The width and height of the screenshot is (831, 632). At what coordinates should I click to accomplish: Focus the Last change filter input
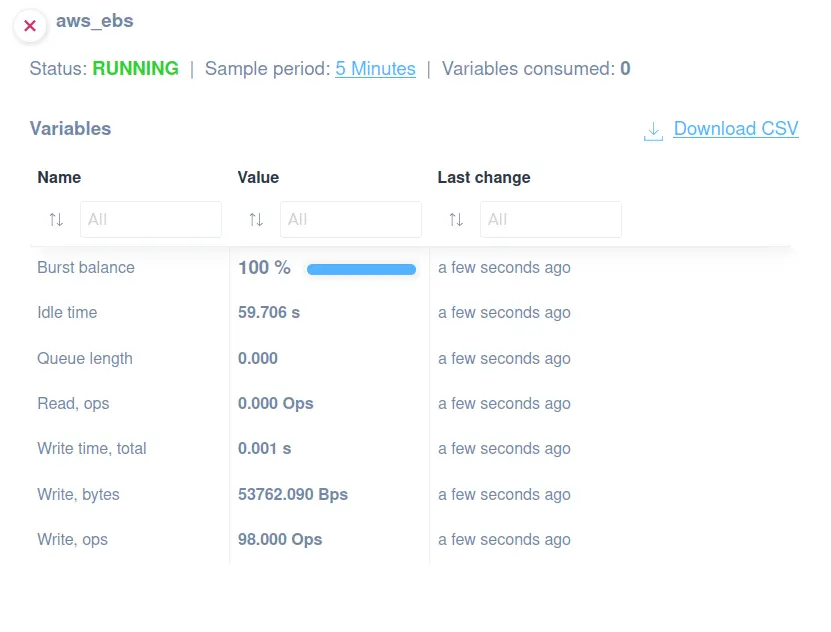(551, 219)
